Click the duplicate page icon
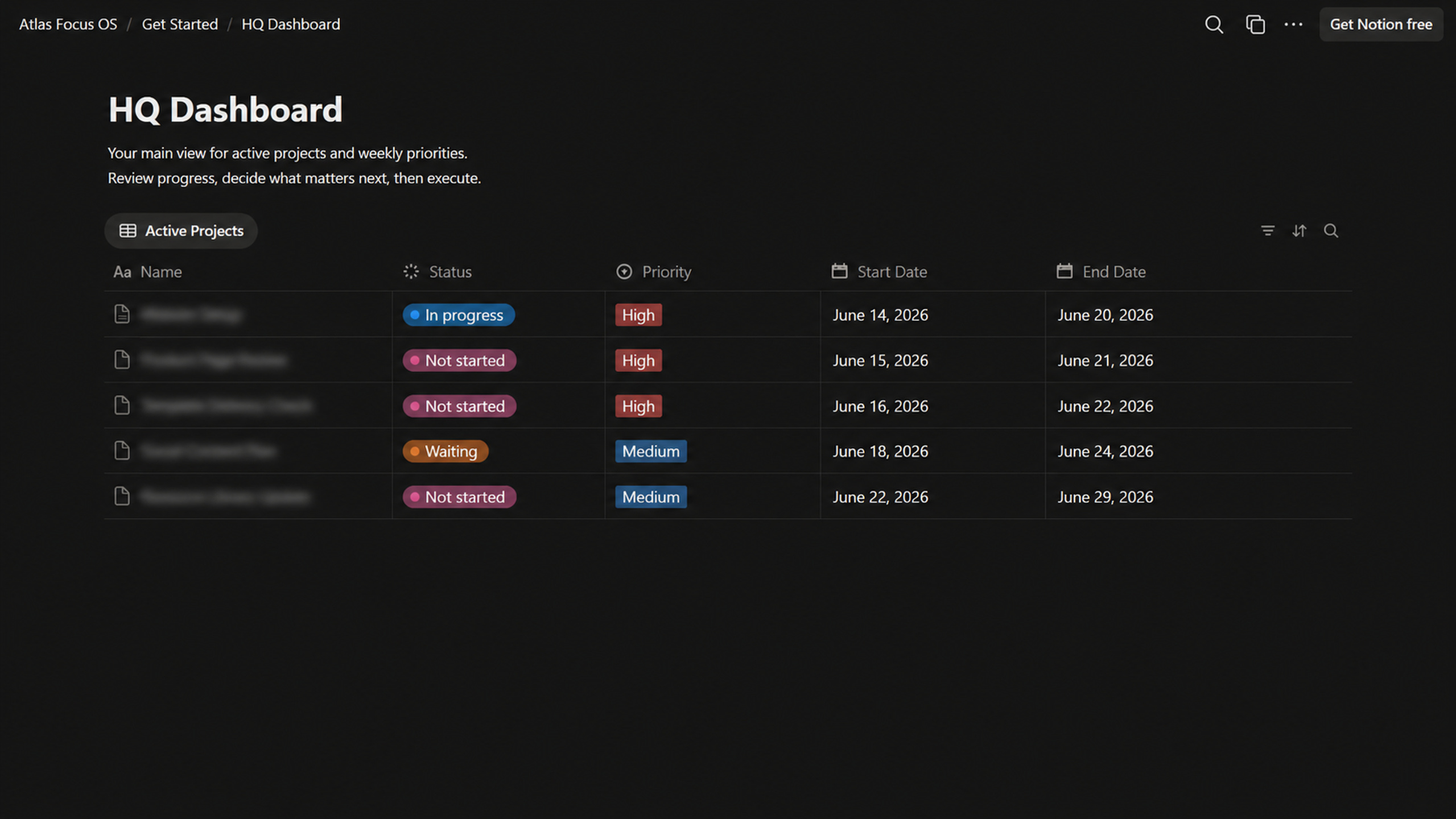This screenshot has height=819, width=1456. coord(1255,24)
